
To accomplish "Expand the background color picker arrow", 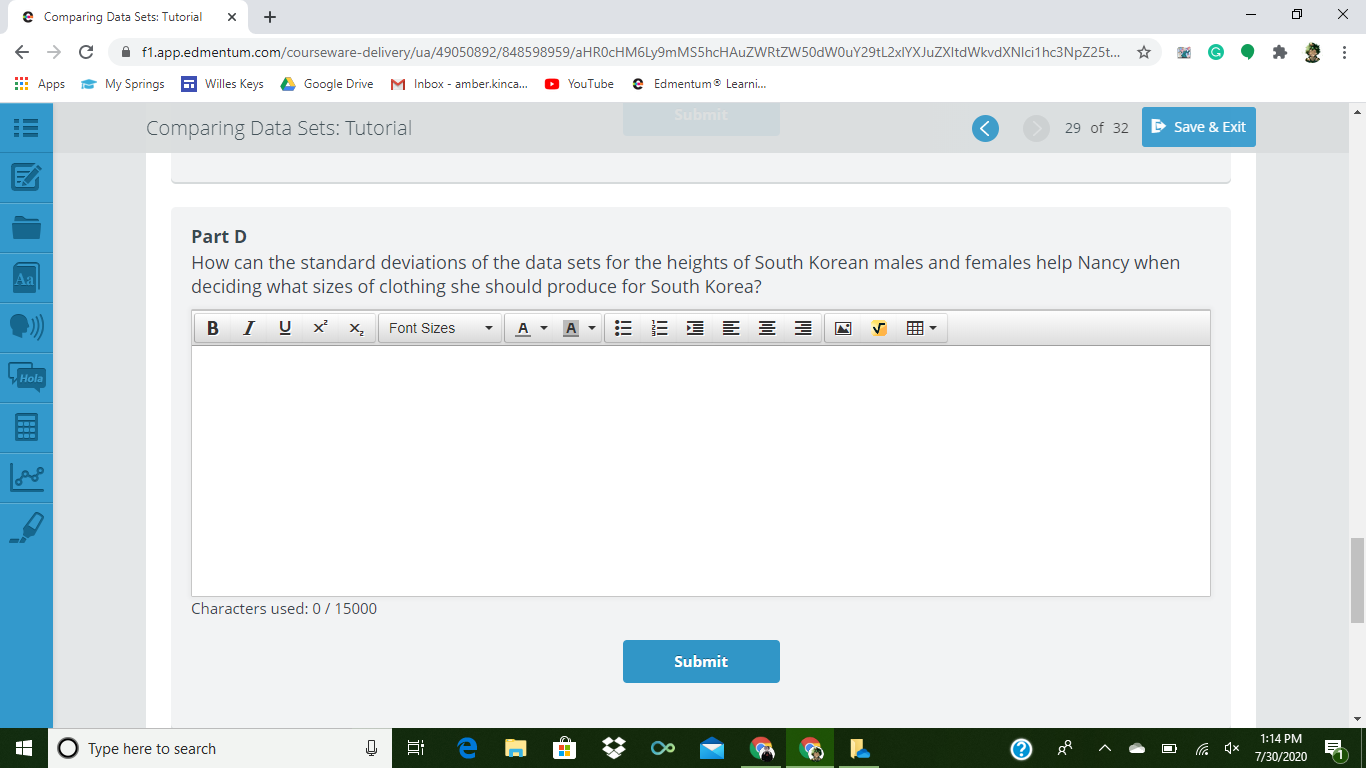I will [592, 328].
